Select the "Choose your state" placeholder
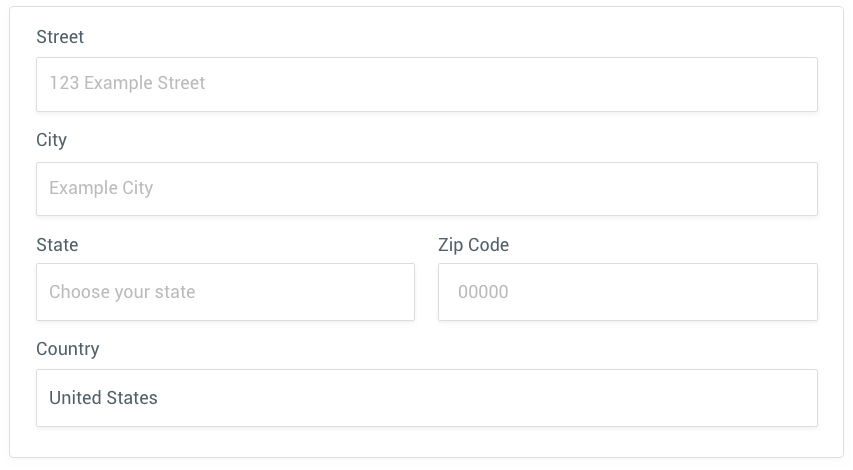 pos(122,292)
